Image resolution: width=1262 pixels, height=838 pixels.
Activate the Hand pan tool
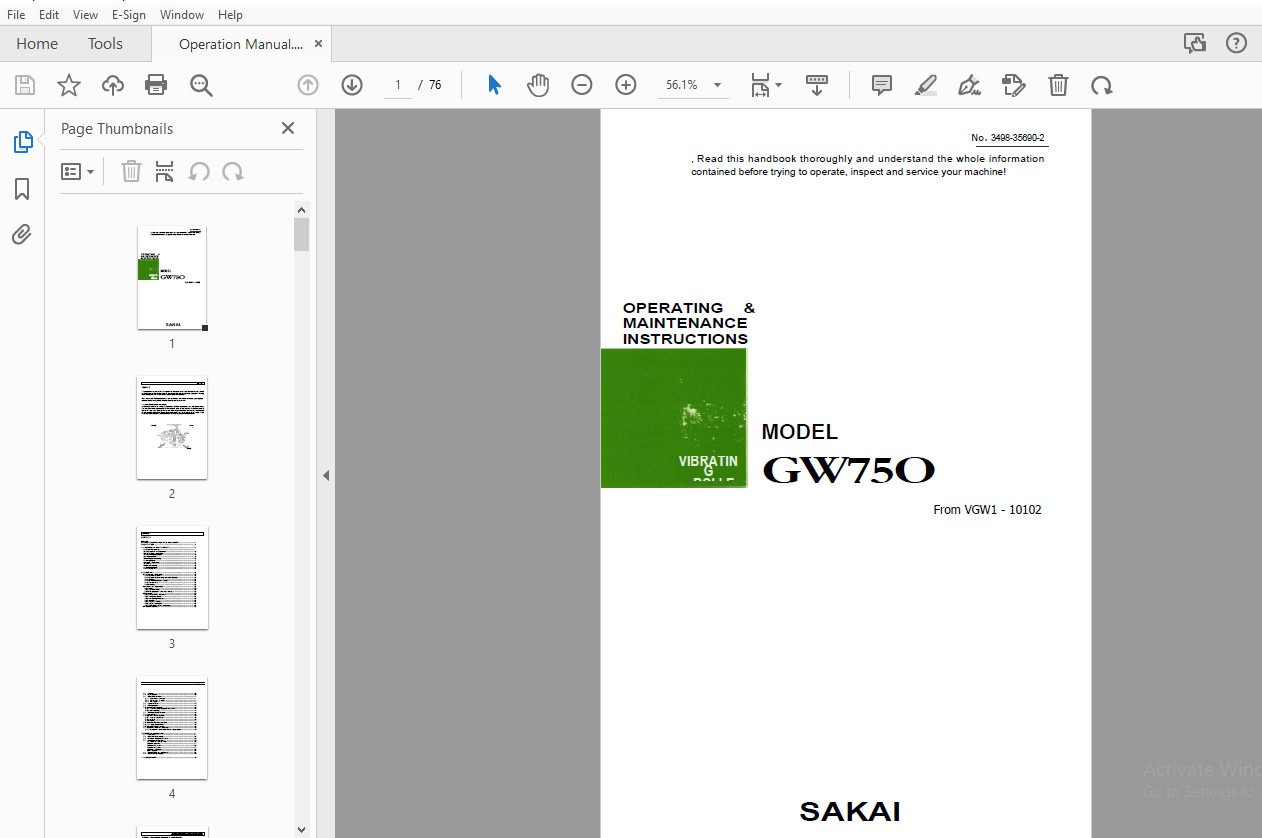coord(538,85)
